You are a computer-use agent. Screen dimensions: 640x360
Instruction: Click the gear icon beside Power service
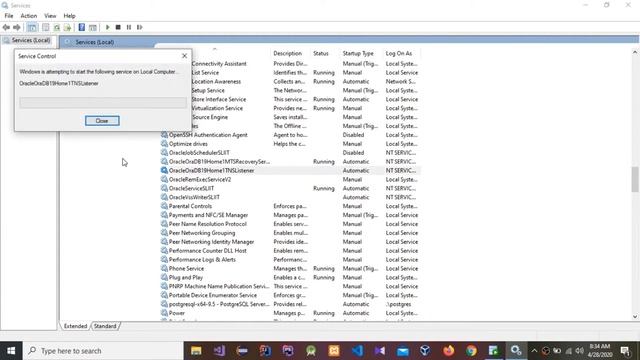coord(164,313)
